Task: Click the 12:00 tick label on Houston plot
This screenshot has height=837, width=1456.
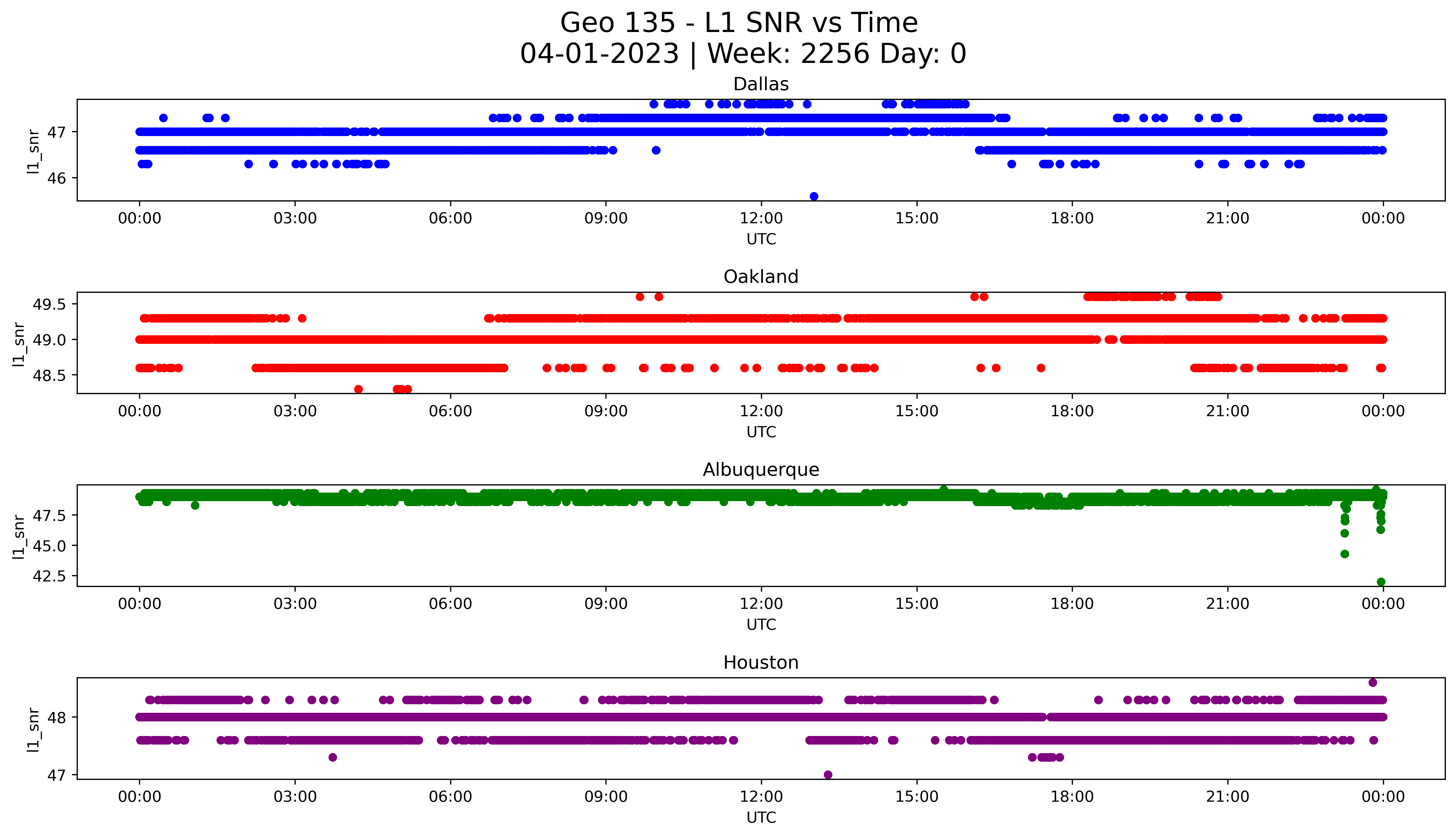Action: (x=762, y=797)
